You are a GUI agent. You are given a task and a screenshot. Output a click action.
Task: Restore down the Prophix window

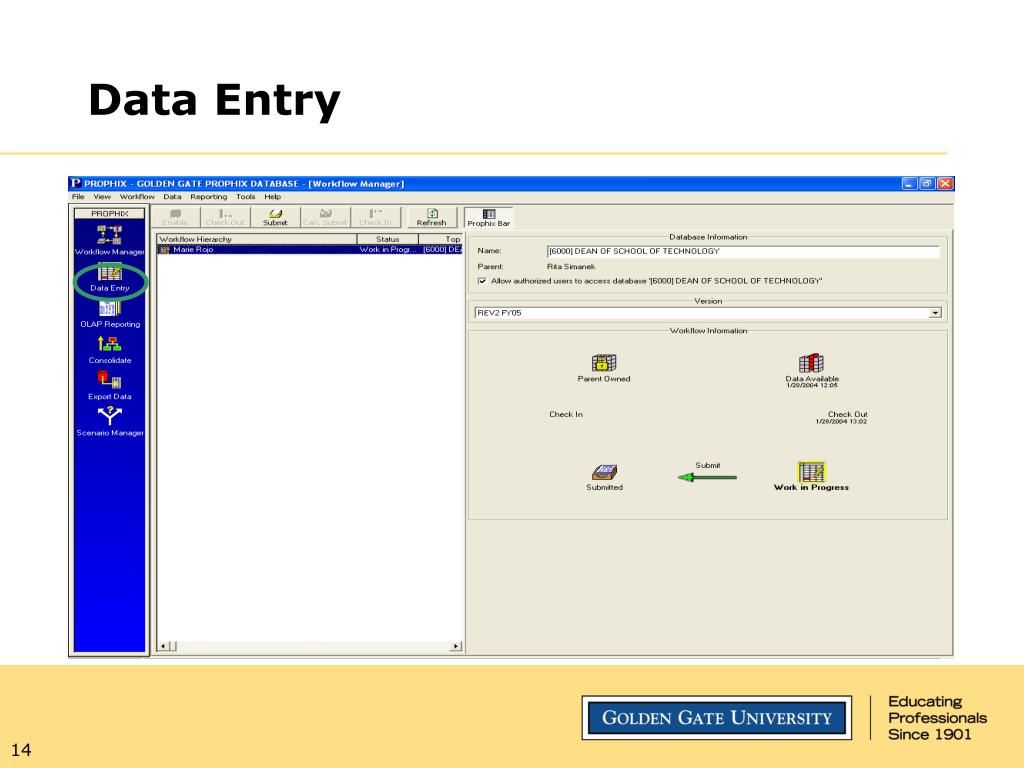(x=927, y=184)
